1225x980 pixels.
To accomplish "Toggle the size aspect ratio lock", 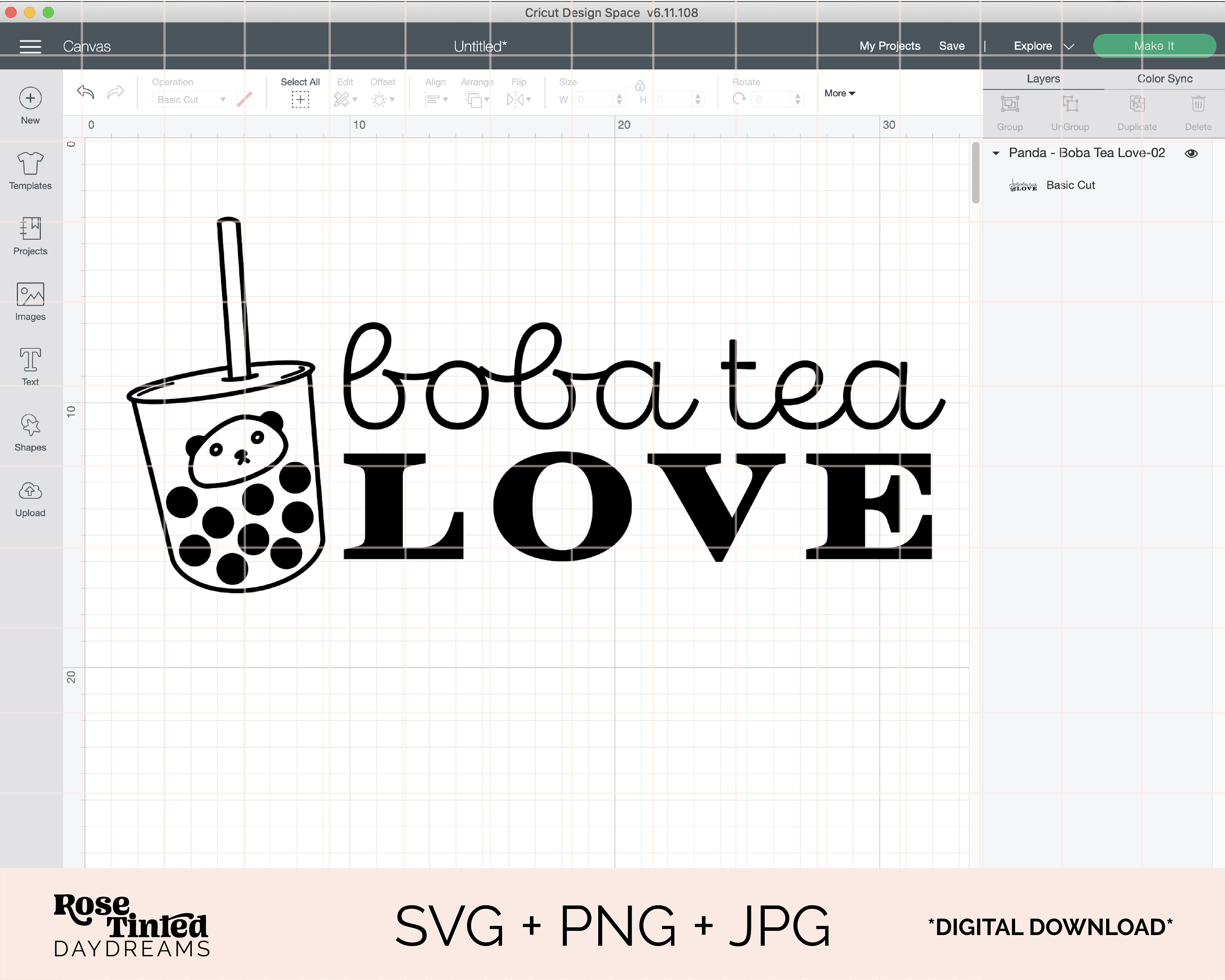I will pos(641,86).
